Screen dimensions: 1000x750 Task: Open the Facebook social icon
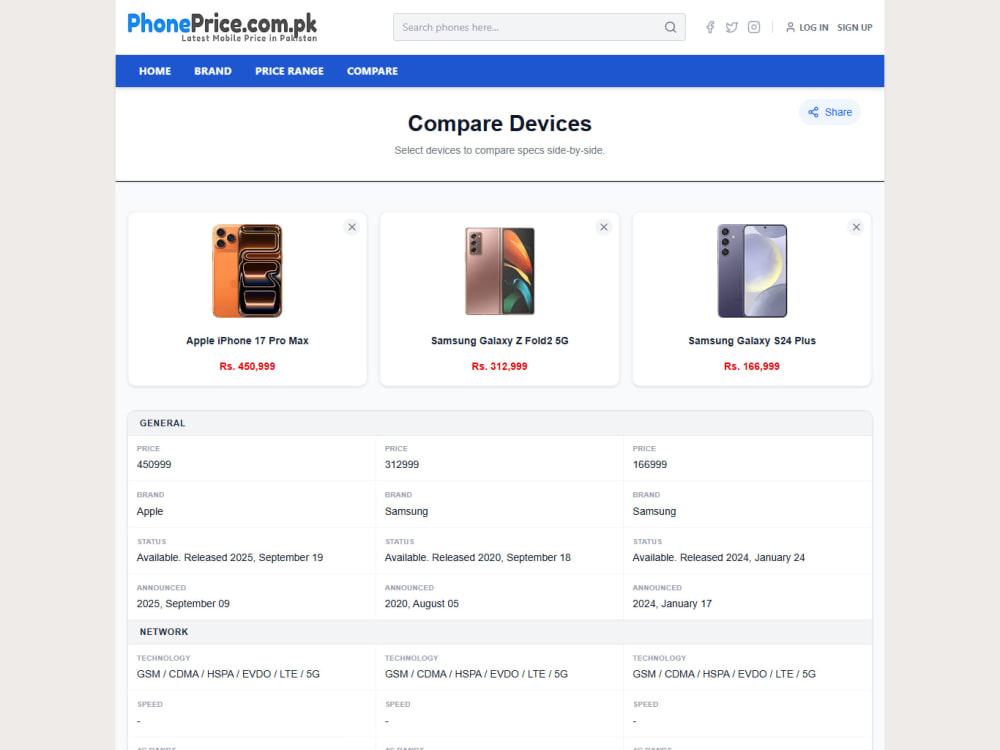pyautogui.click(x=710, y=27)
